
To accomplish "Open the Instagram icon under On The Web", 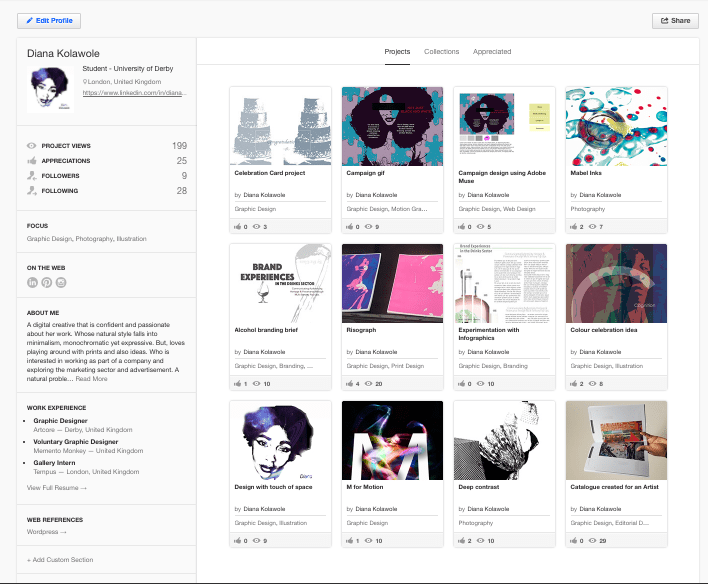I will click(61, 284).
